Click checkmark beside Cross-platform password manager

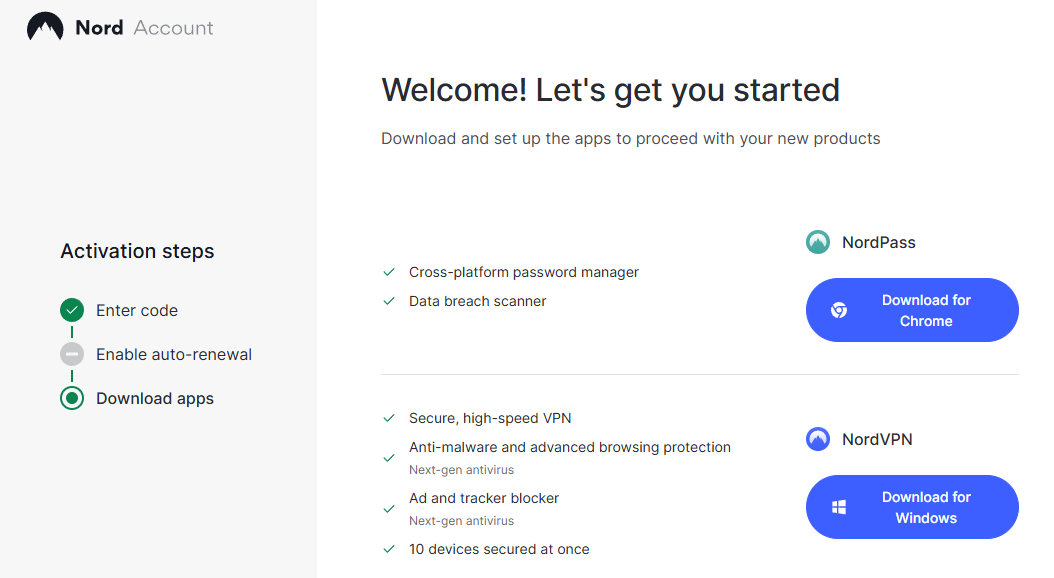tap(389, 272)
